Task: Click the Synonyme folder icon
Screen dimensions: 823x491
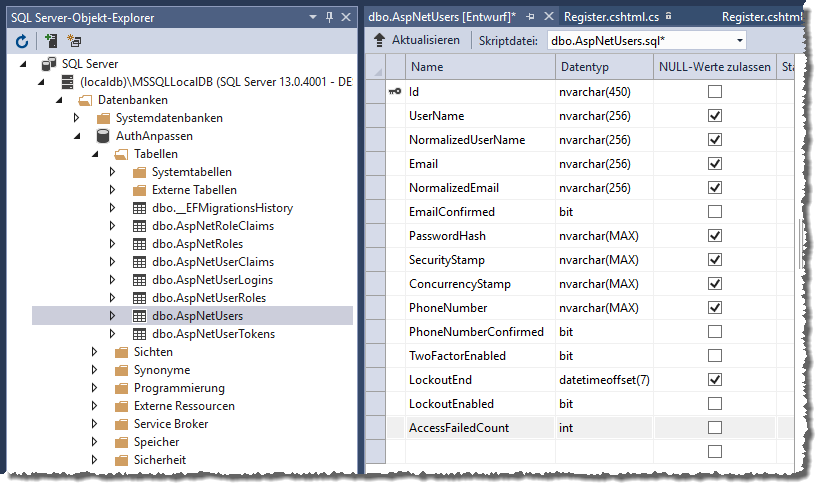Action: pyautogui.click(x=121, y=370)
